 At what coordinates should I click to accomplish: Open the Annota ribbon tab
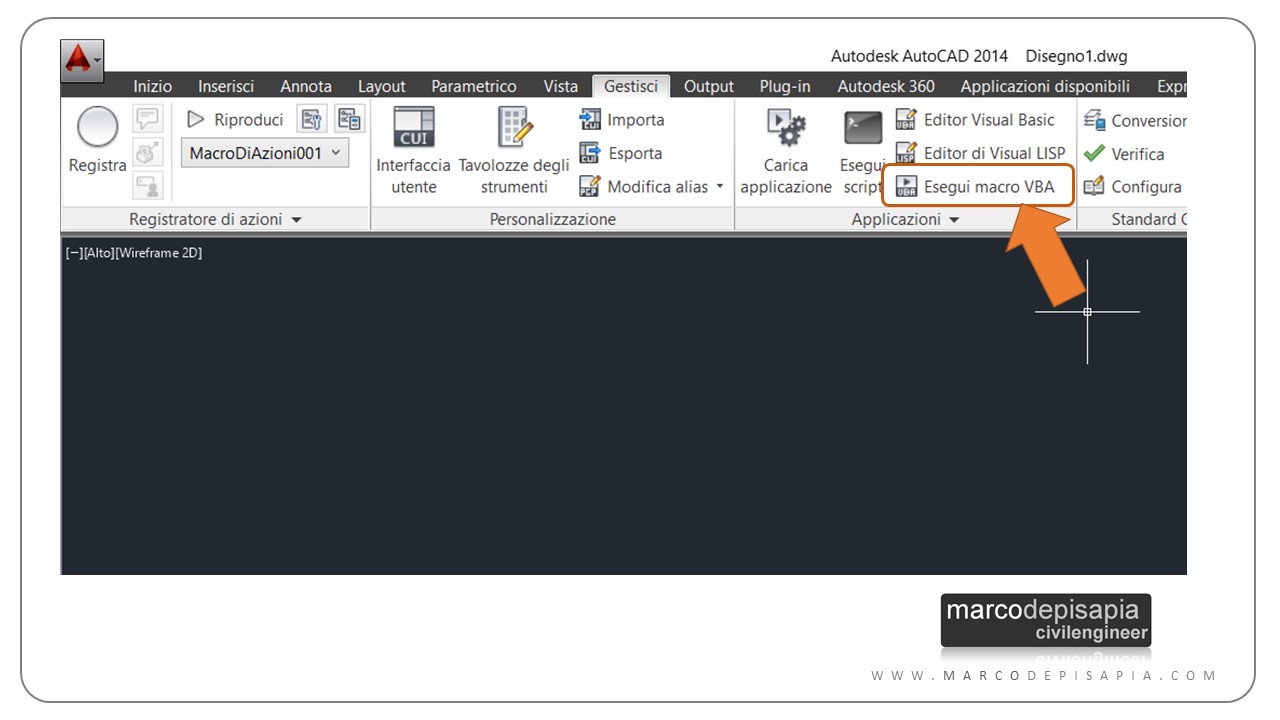coord(306,86)
